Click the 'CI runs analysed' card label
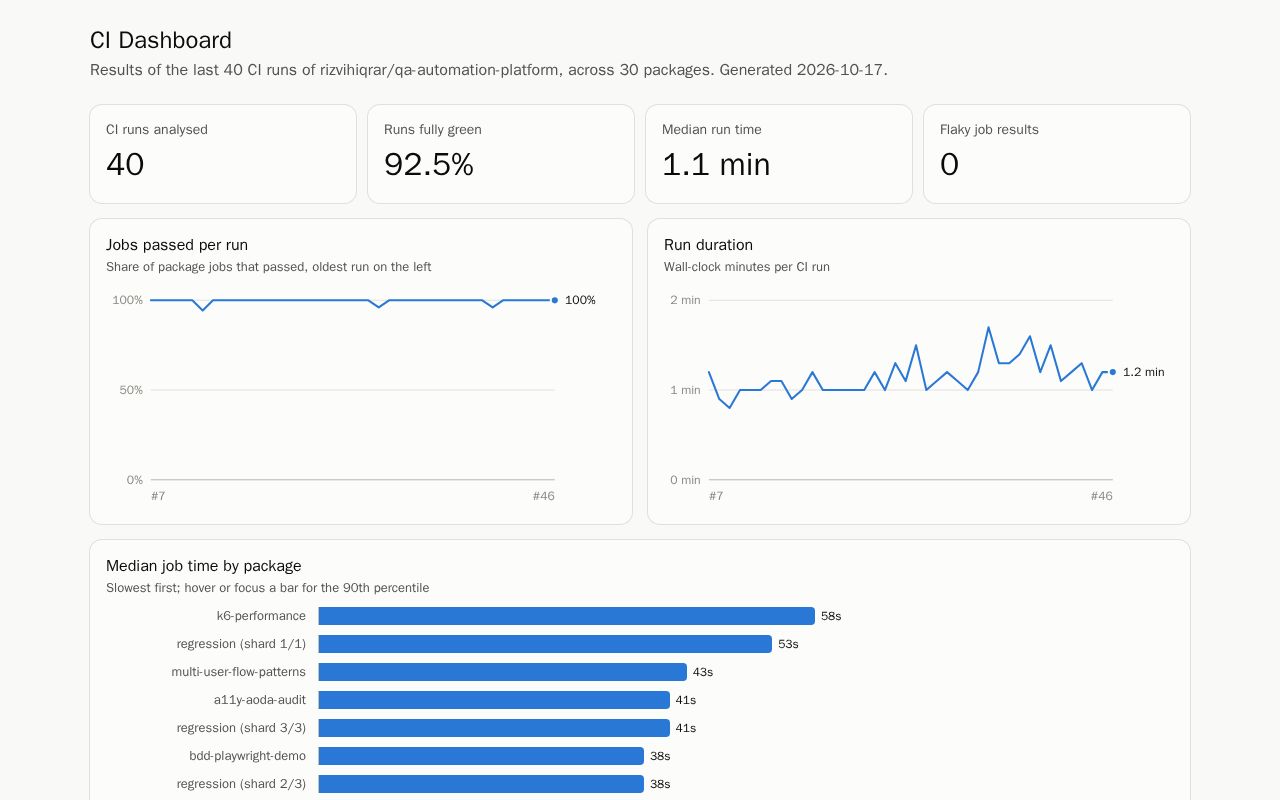This screenshot has height=800, width=1280. click(157, 129)
